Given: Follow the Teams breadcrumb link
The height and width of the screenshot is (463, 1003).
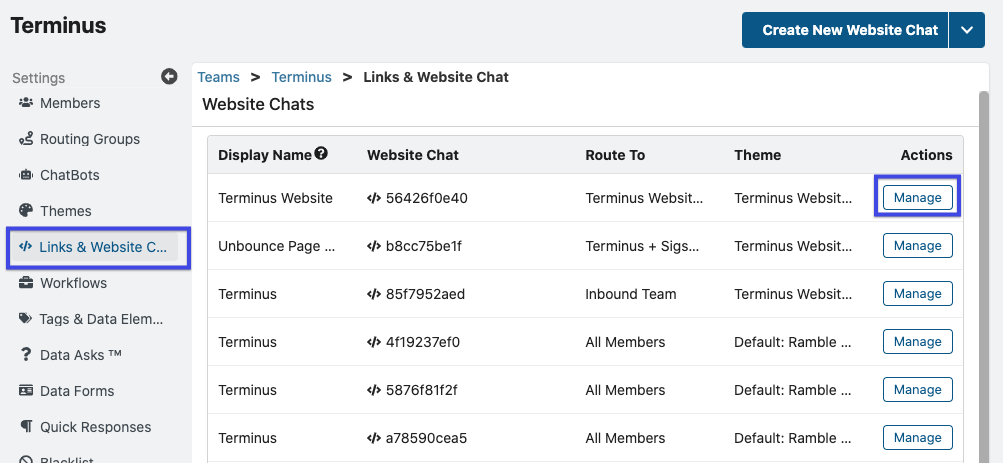Looking at the screenshot, I should click(x=219, y=77).
